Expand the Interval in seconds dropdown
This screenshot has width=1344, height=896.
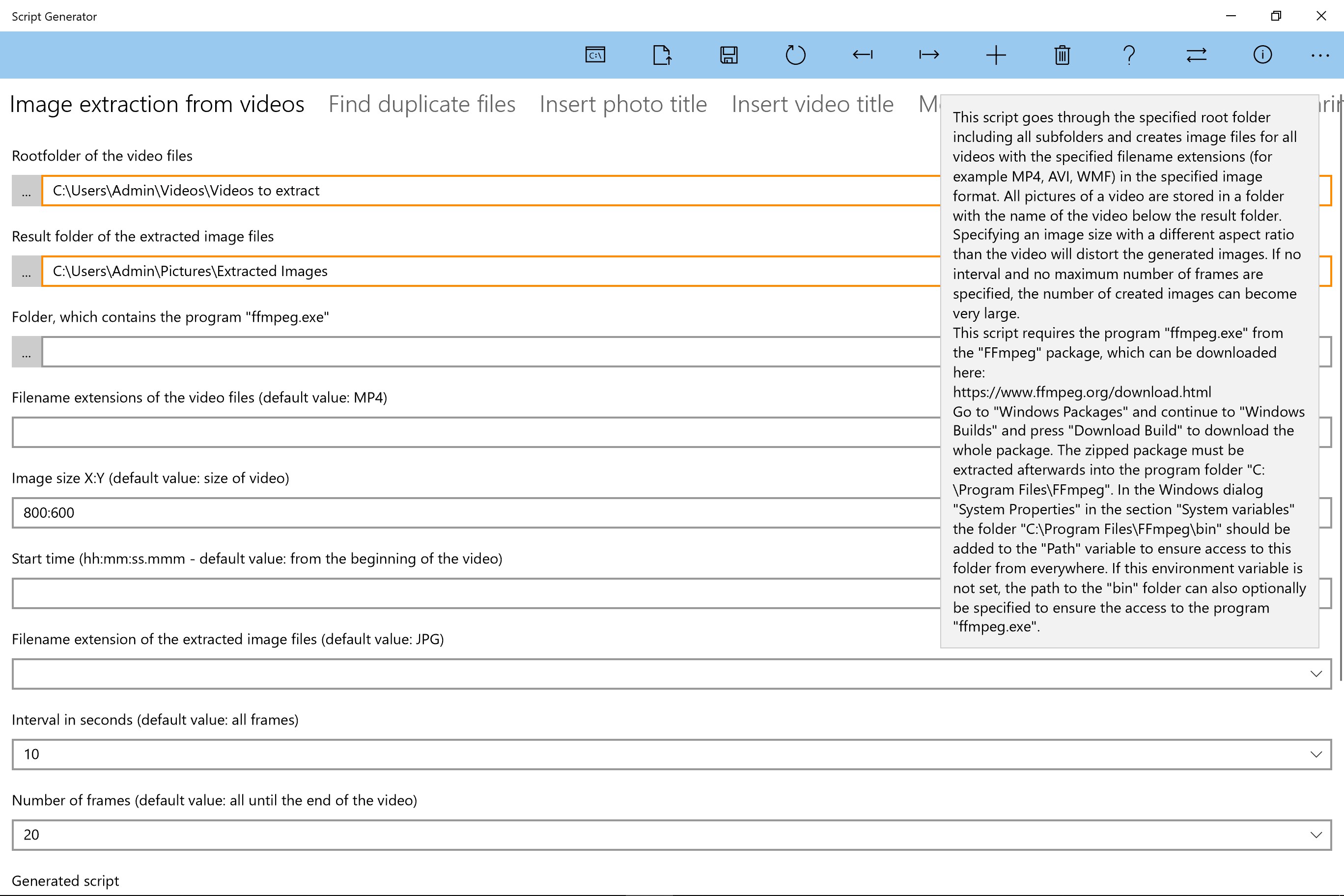[x=1316, y=755]
